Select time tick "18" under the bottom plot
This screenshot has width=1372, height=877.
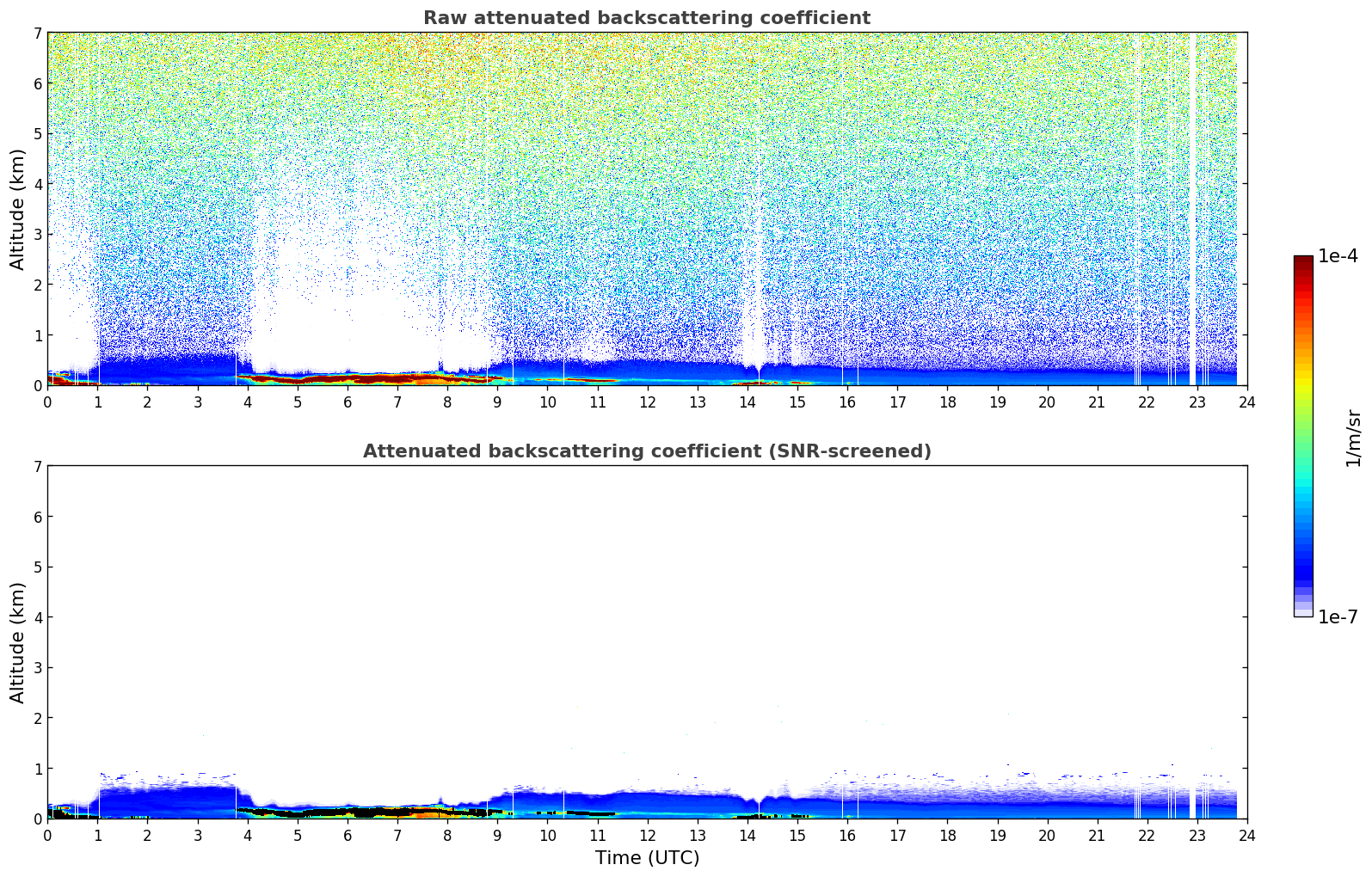(x=947, y=836)
